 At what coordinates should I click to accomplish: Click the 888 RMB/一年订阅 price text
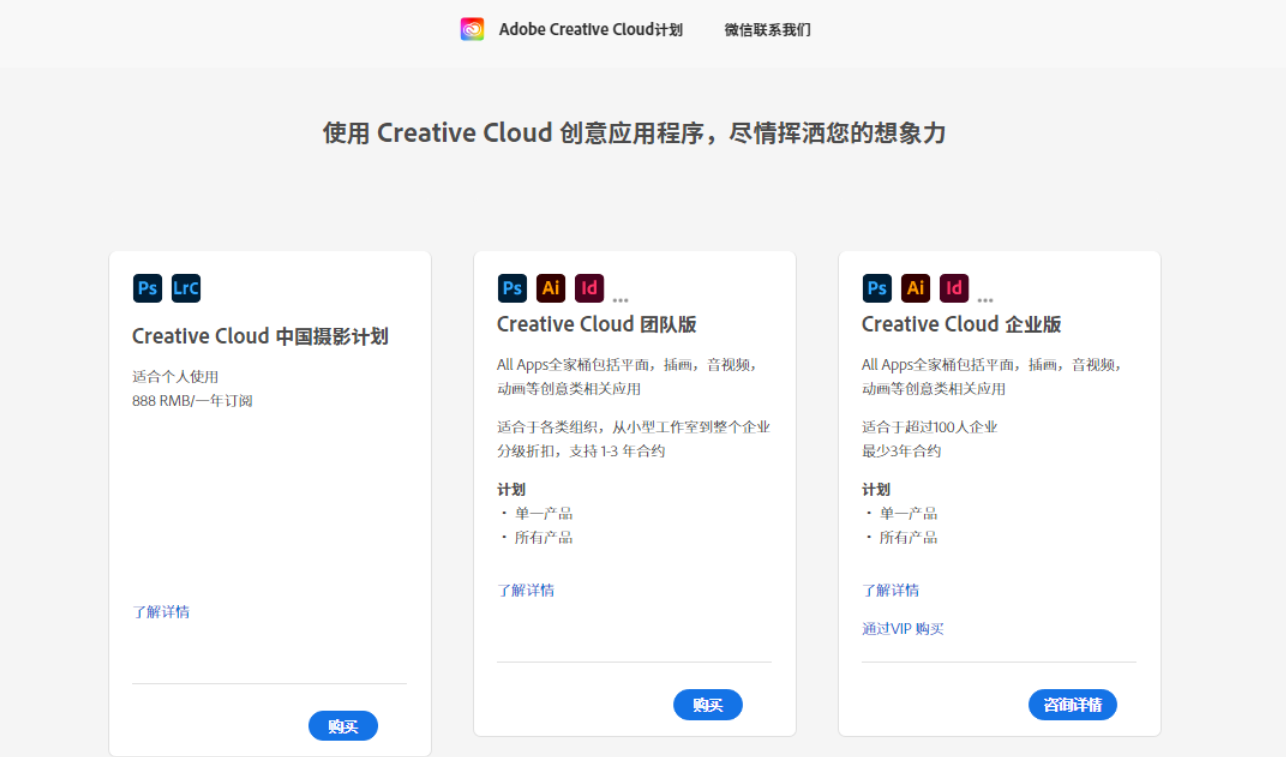click(192, 401)
